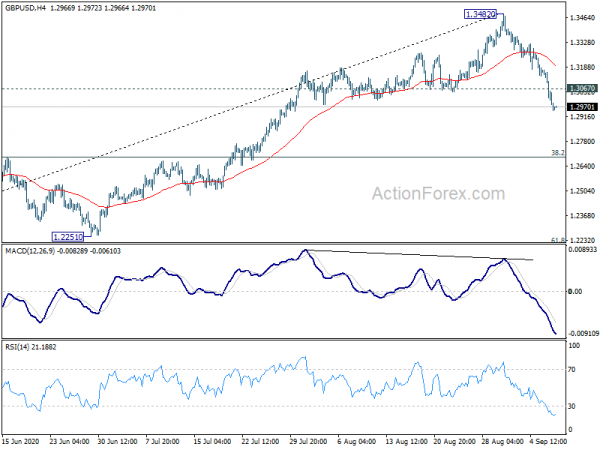Click the 30 Jun 12:00 date label
Viewport: 600px width, 450px height.
pos(118,442)
